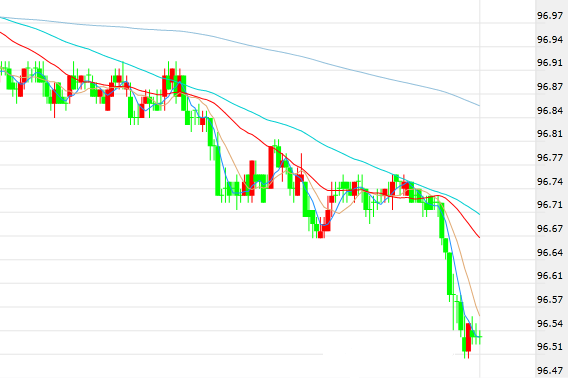This screenshot has height=378, width=568.
Task: Choose the 96.61 price axis label
Action: click(550, 276)
